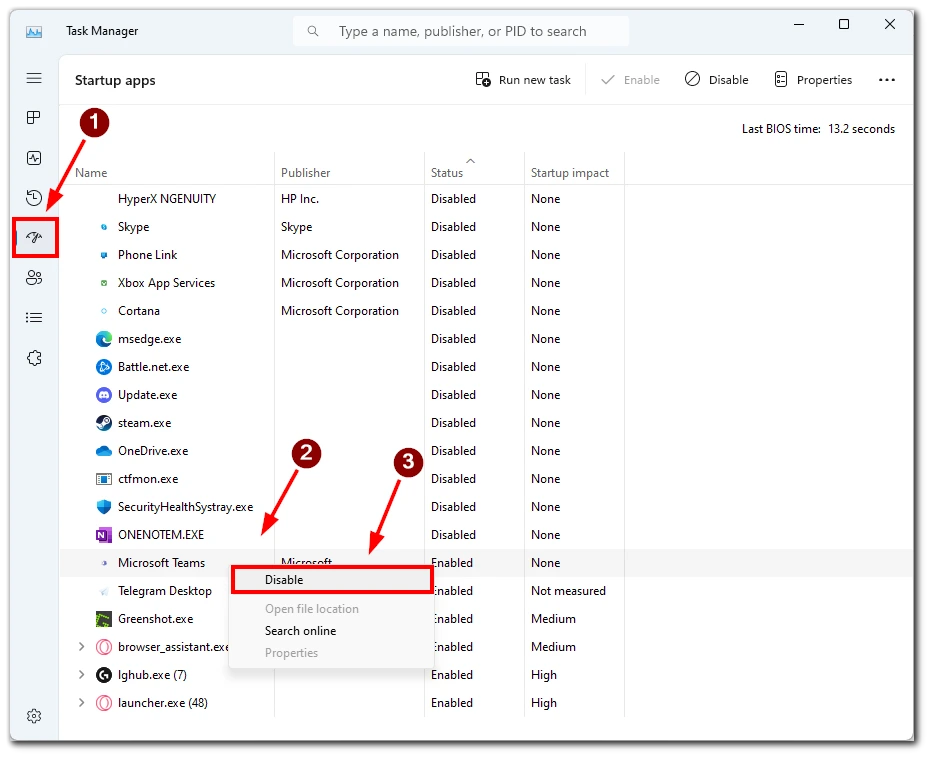Click the steam.exe icon
Viewport: 932px width, 759px height.
pos(104,423)
